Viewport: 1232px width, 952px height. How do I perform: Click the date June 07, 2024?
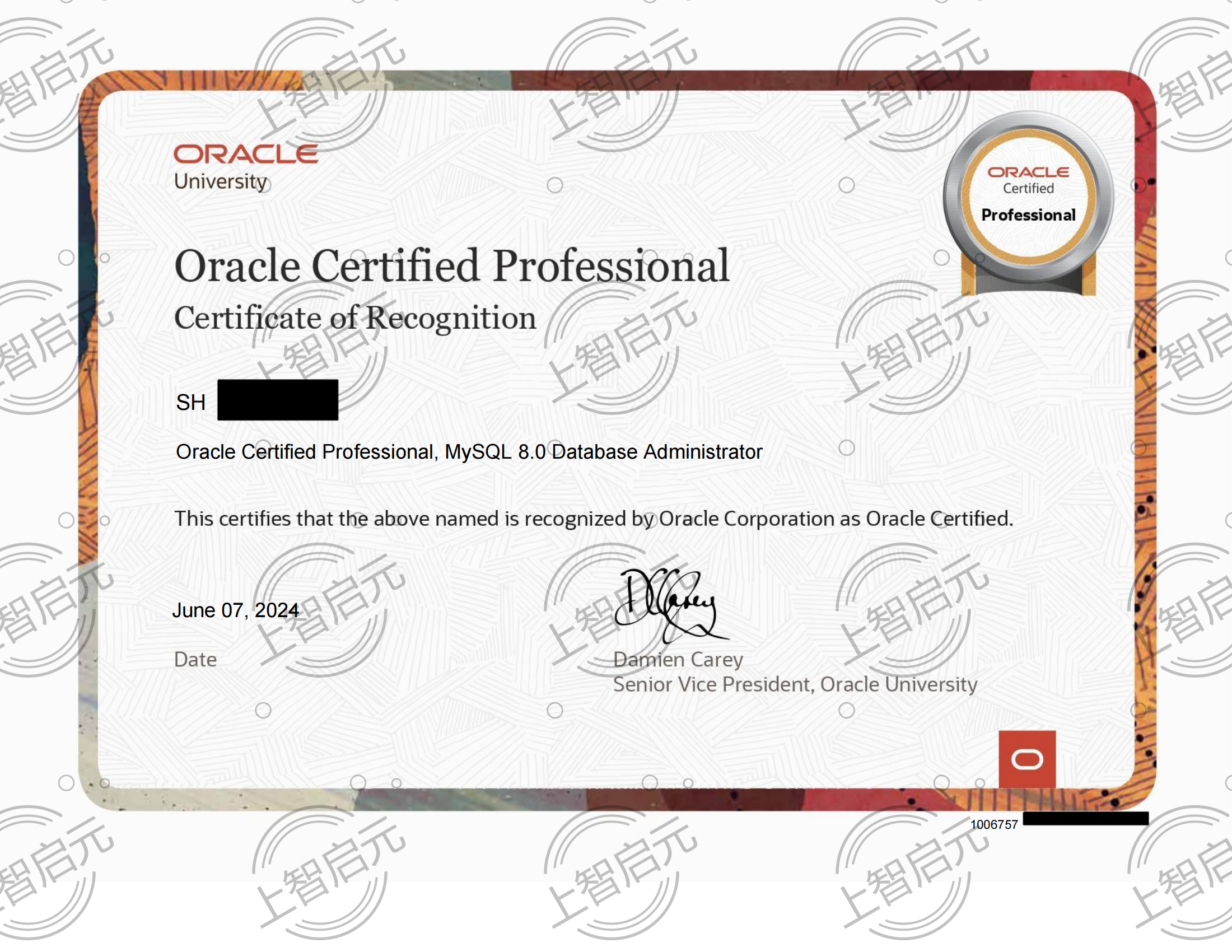[235, 610]
